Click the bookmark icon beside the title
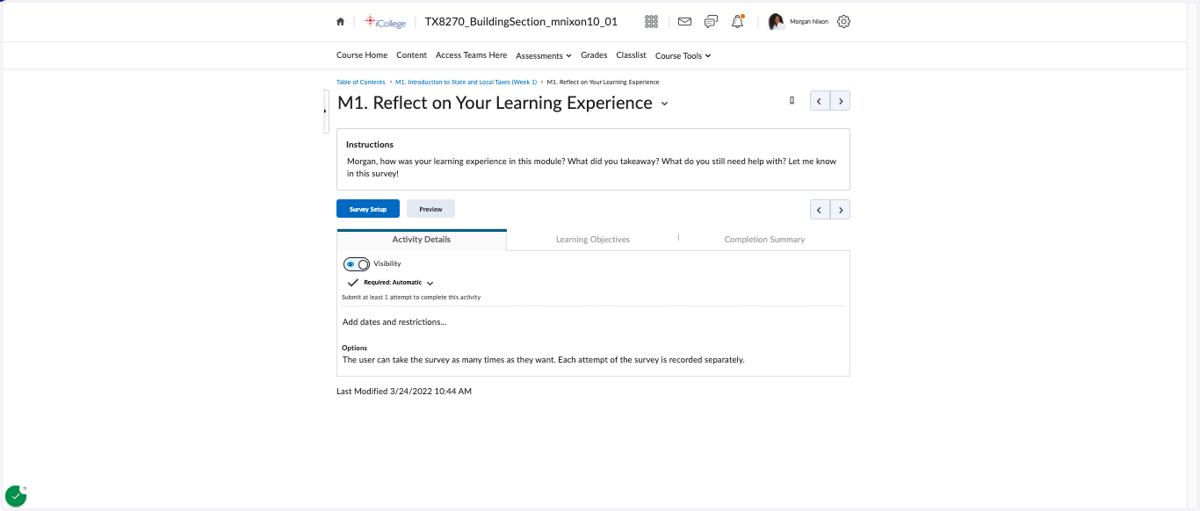The image size is (1200, 511). (792, 100)
